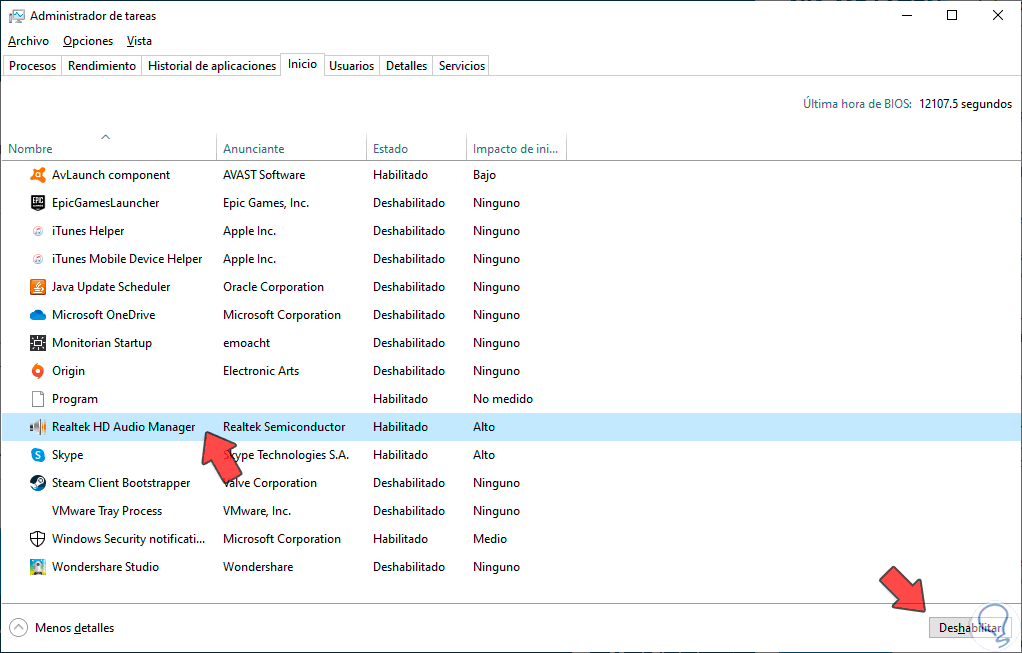Select the EpicGamesLauncher entry name
Screen dimensions: 1022x653
coord(106,203)
